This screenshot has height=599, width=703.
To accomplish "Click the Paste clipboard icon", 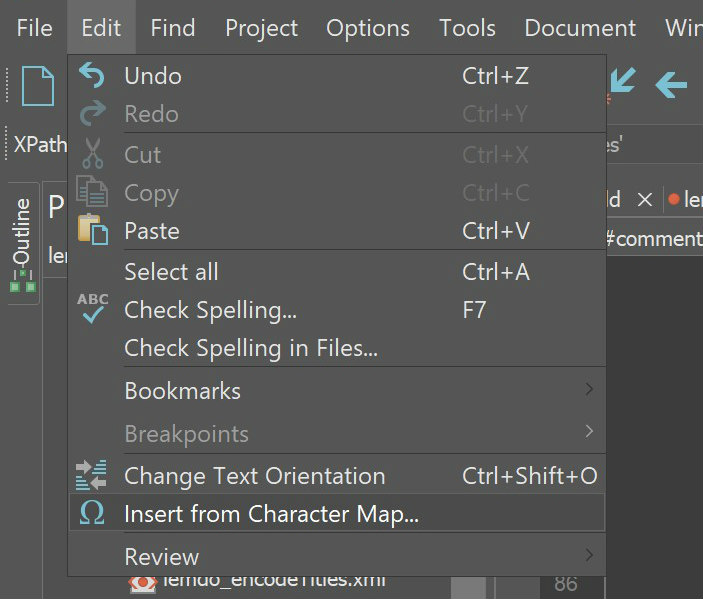I will point(93,230).
